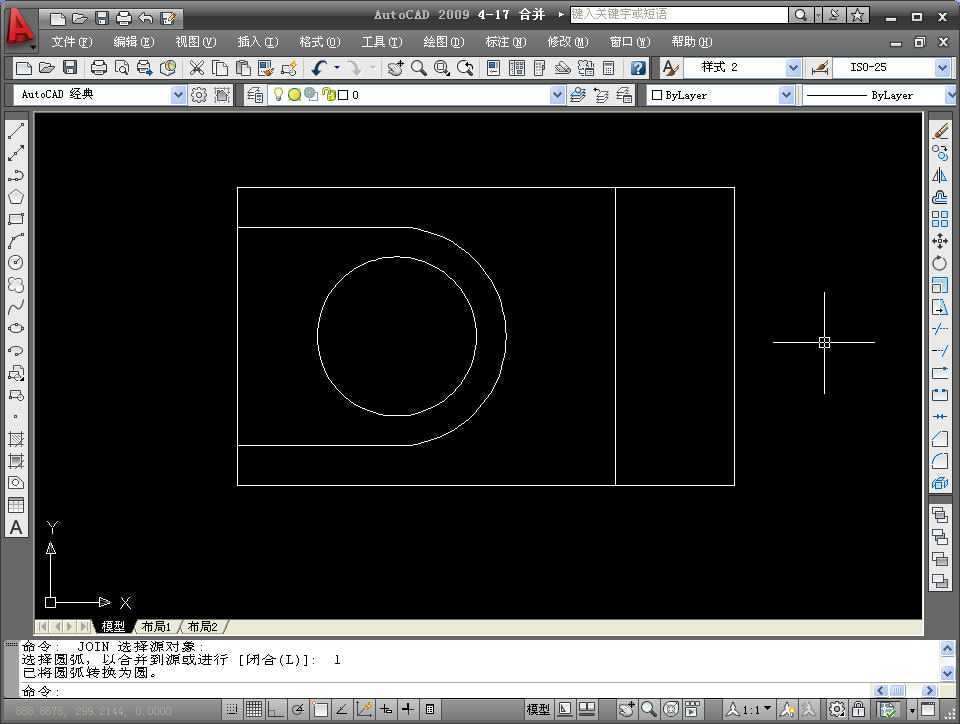The image size is (960, 724).
Task: Open the 修改(M) menu
Action: click(568, 42)
